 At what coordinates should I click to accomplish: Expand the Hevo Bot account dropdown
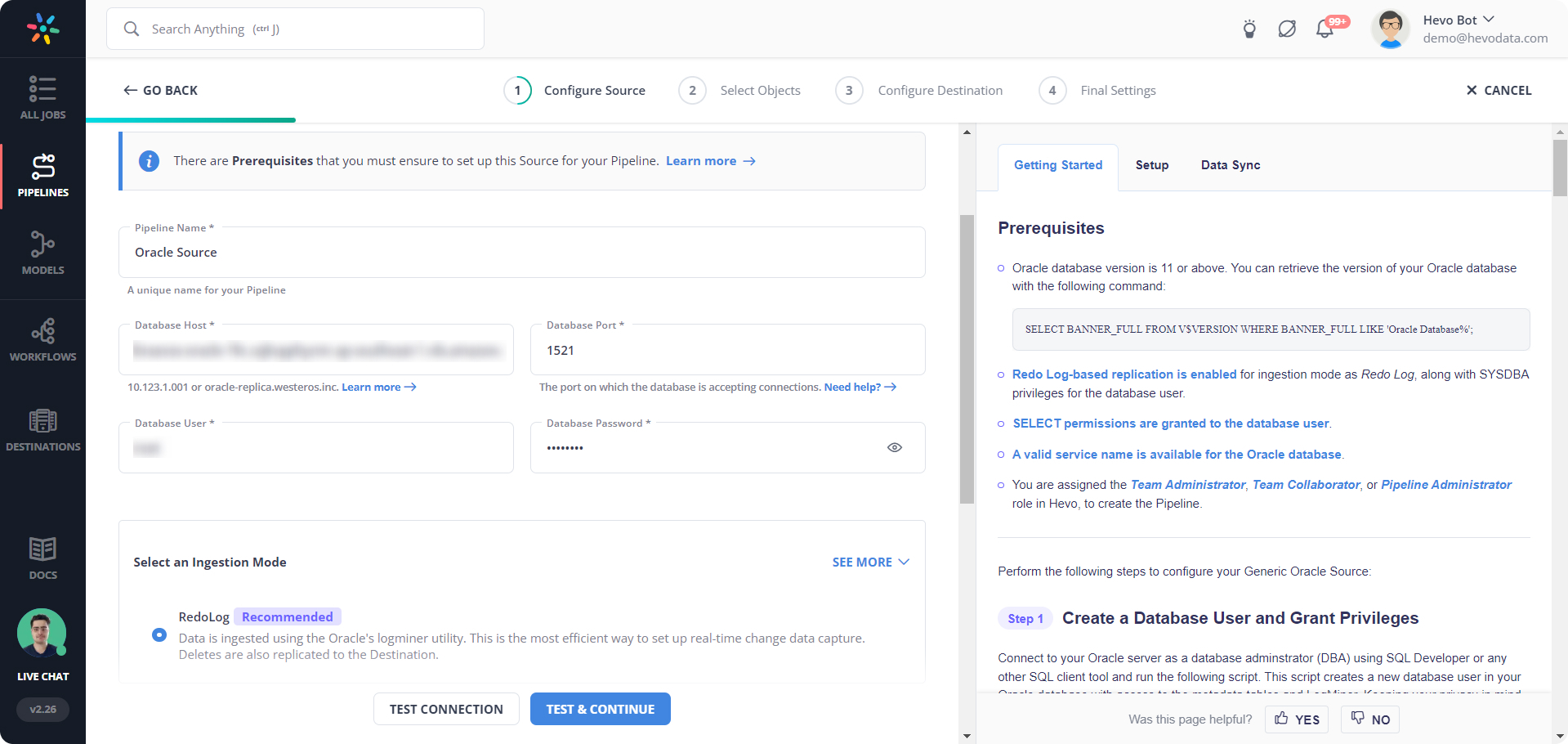click(1488, 20)
